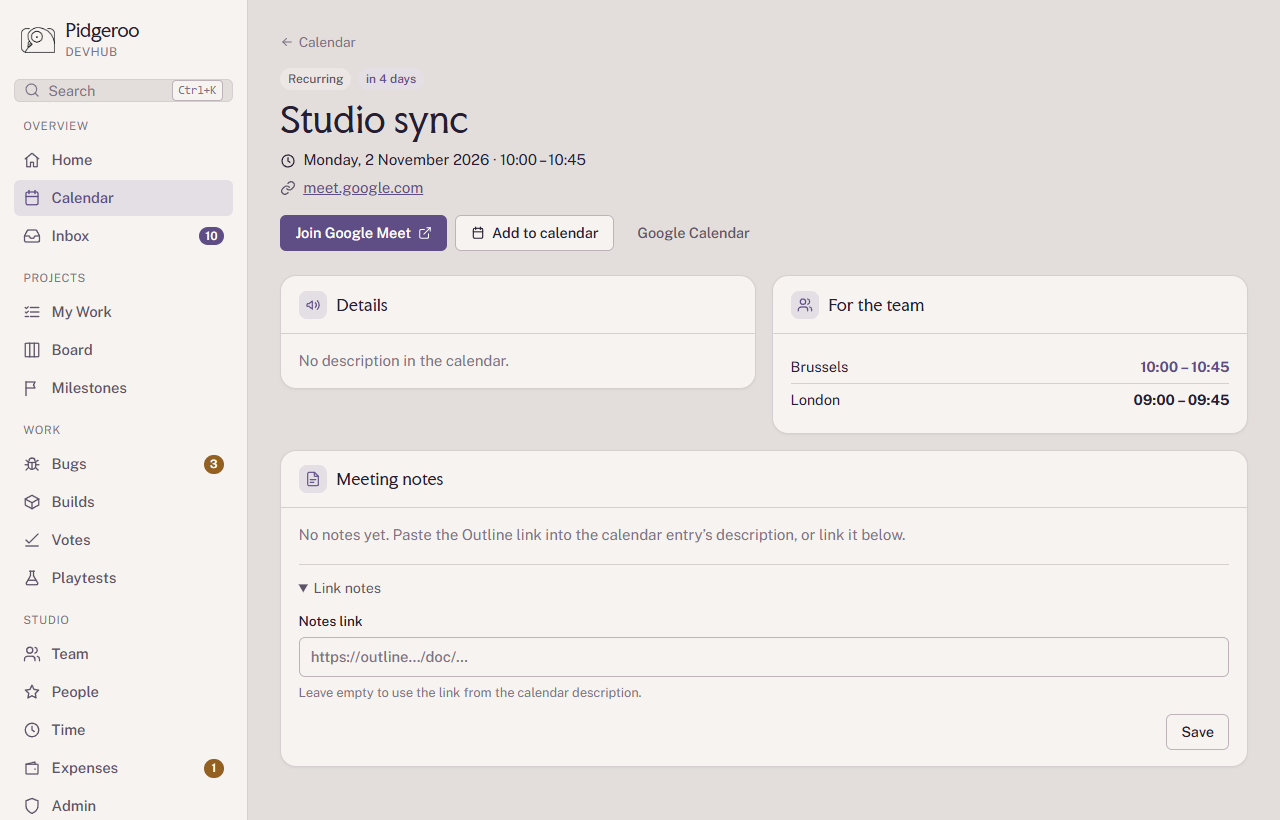This screenshot has height=820, width=1280.
Task: Click the sidebar Search box
Action: (x=123, y=91)
